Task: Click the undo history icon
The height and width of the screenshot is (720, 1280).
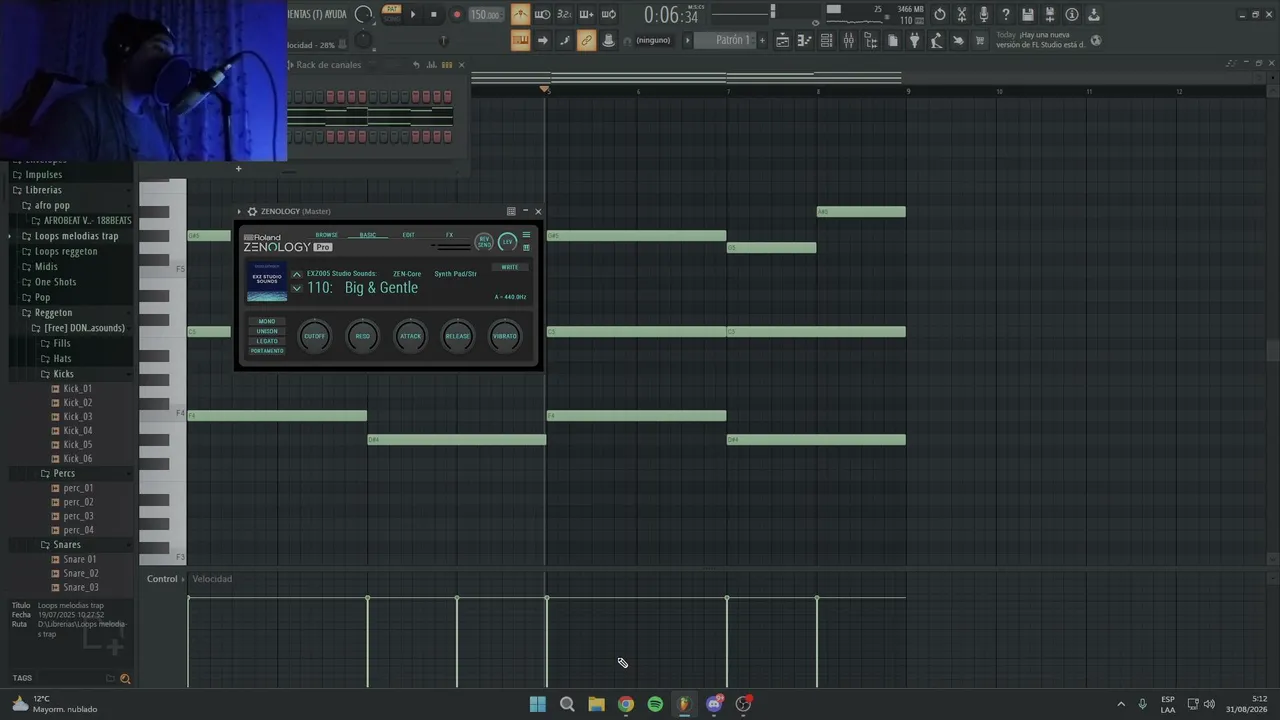Action: tap(940, 14)
